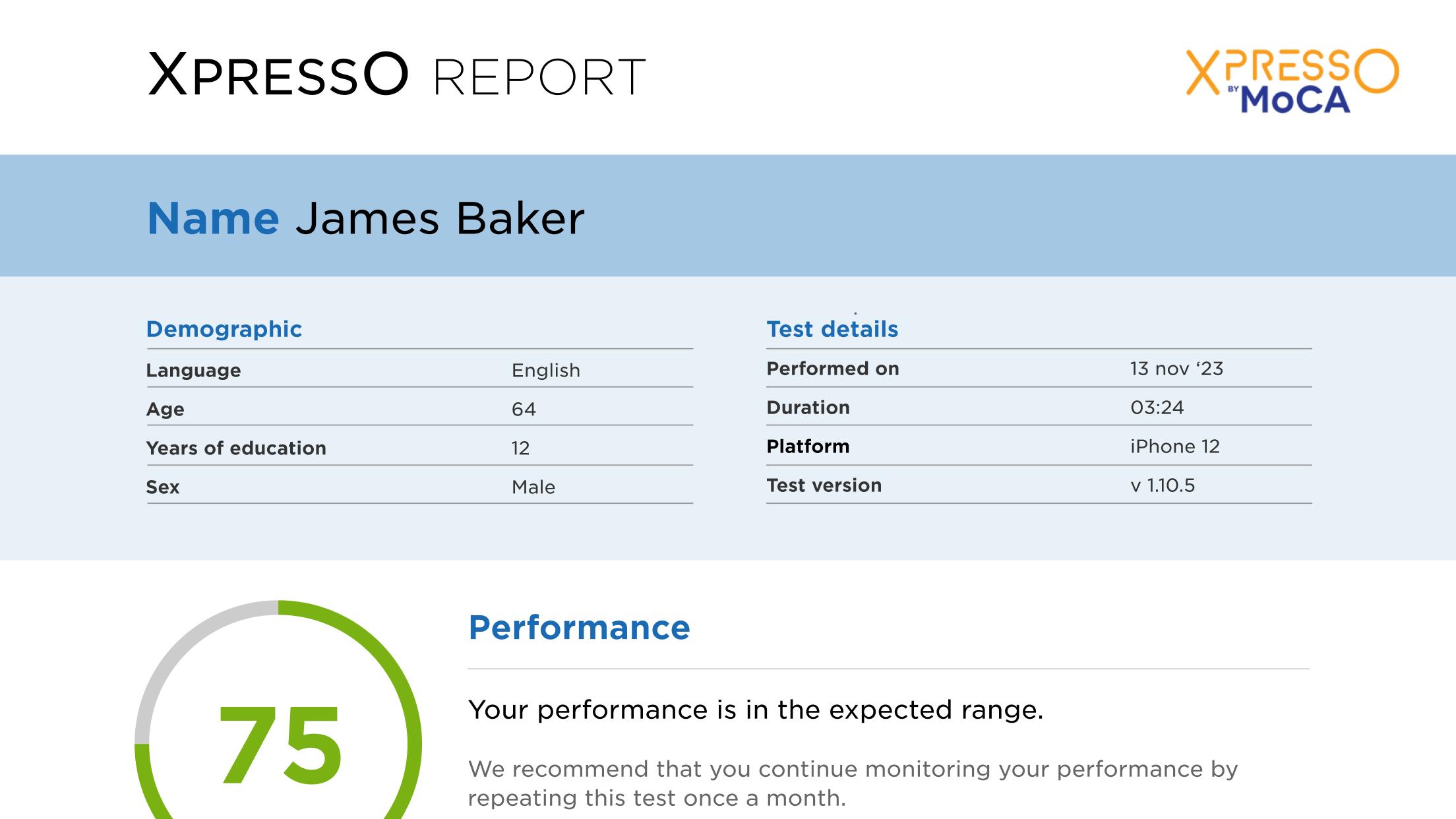Screen dimensions: 1456x819
Task: Click the Performed on date 13 nov '23
Action: click(x=1176, y=368)
